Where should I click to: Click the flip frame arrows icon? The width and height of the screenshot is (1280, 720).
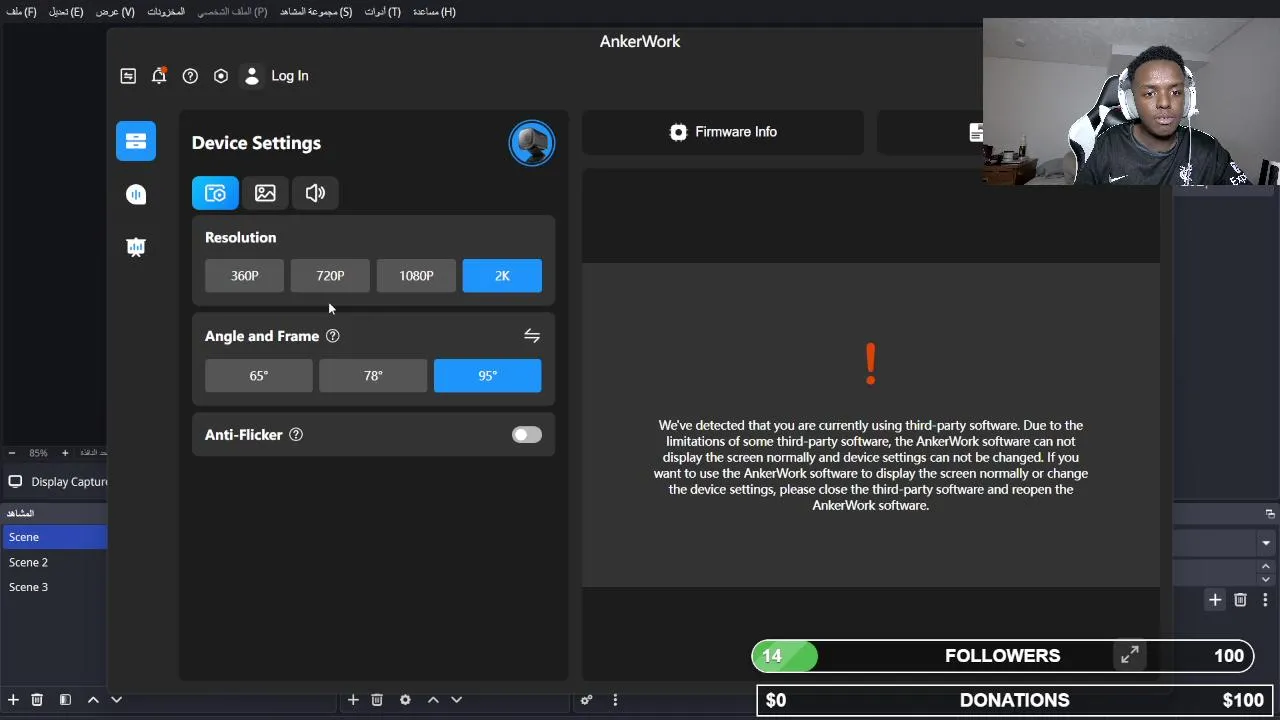pos(532,336)
